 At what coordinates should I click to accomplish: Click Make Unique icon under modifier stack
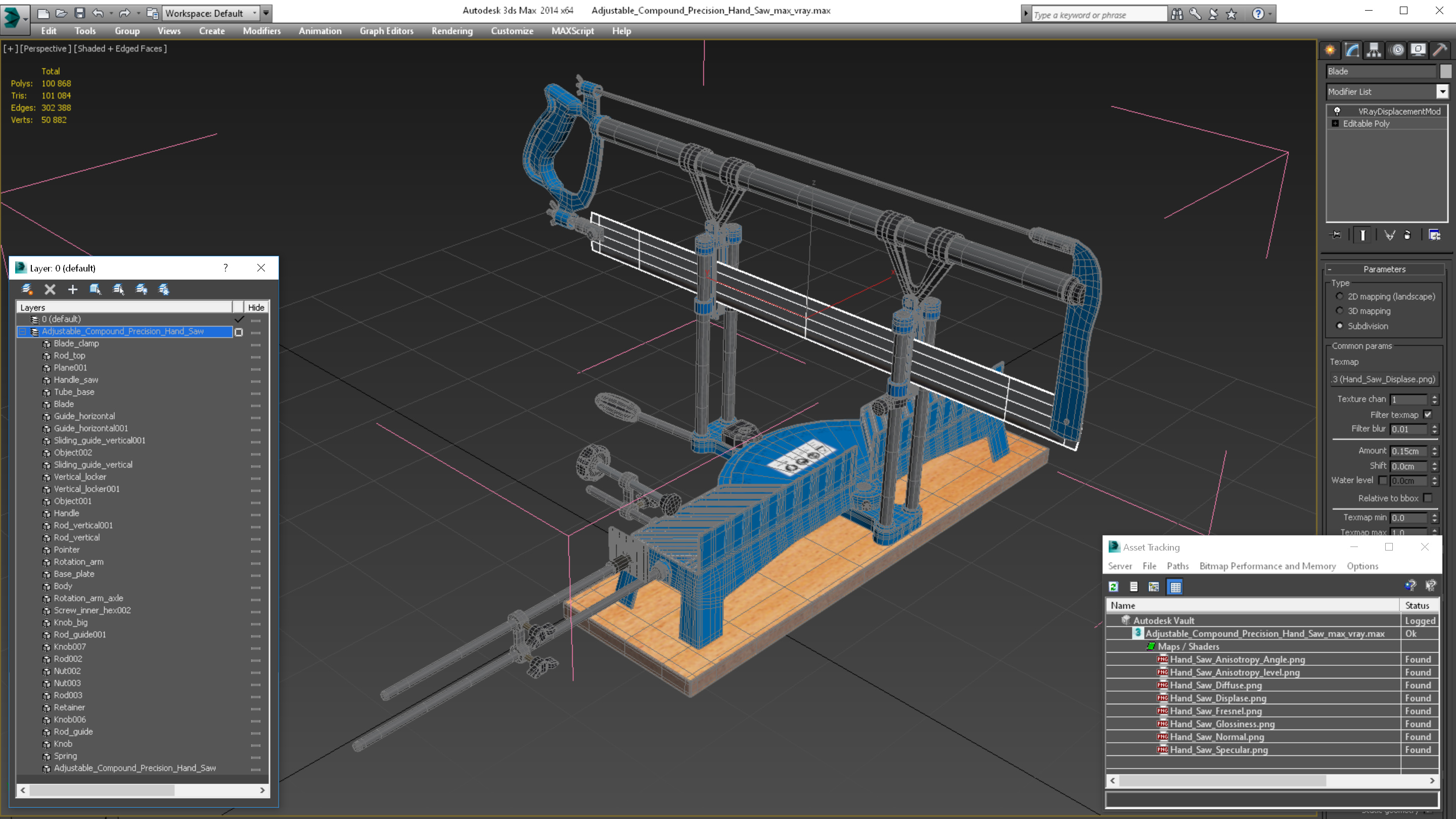point(1389,235)
